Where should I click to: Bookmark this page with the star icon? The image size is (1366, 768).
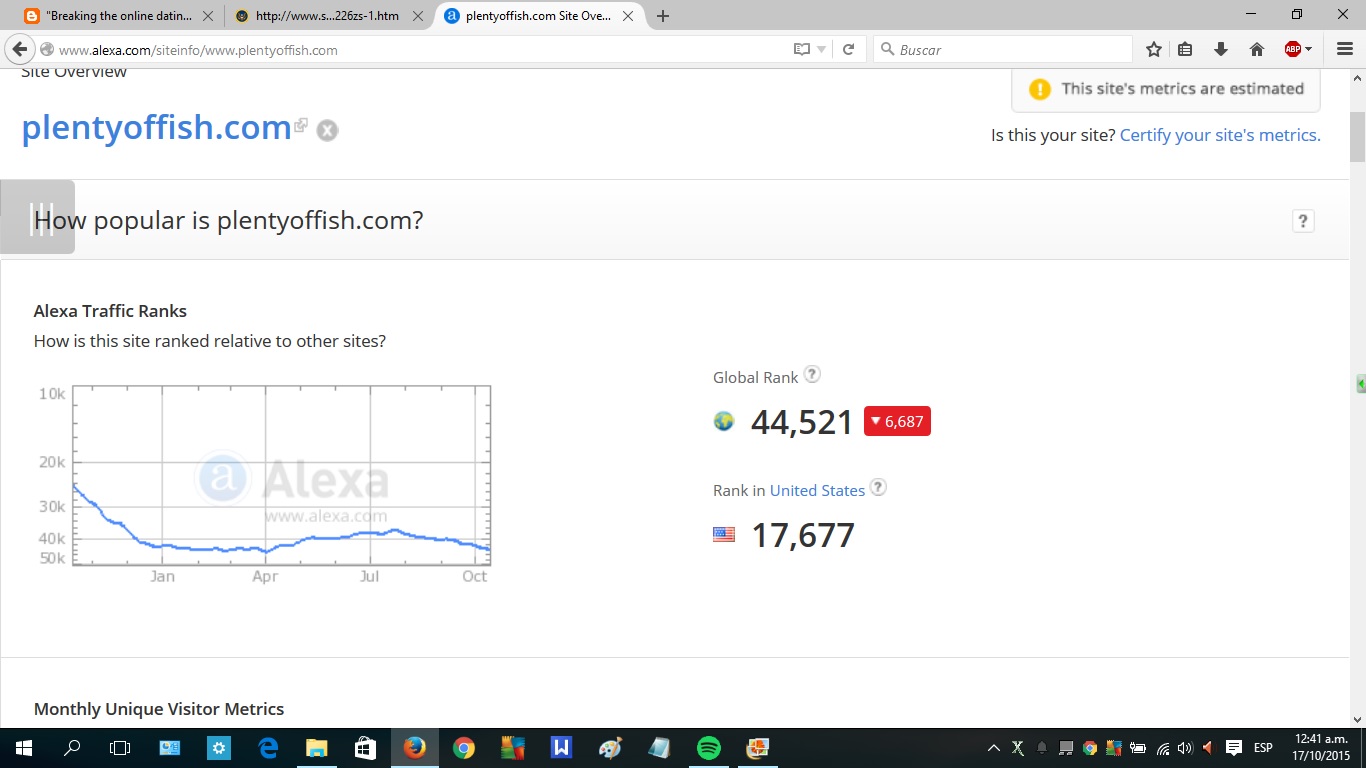tap(1154, 49)
